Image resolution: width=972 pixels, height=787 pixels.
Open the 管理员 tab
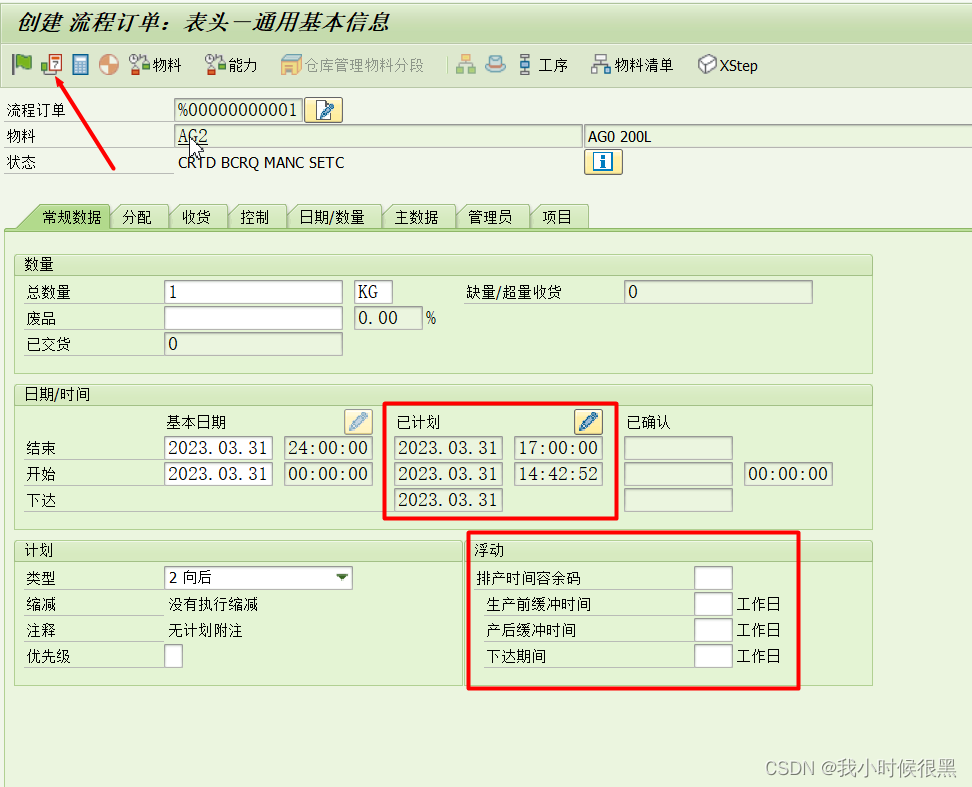pyautogui.click(x=493, y=215)
